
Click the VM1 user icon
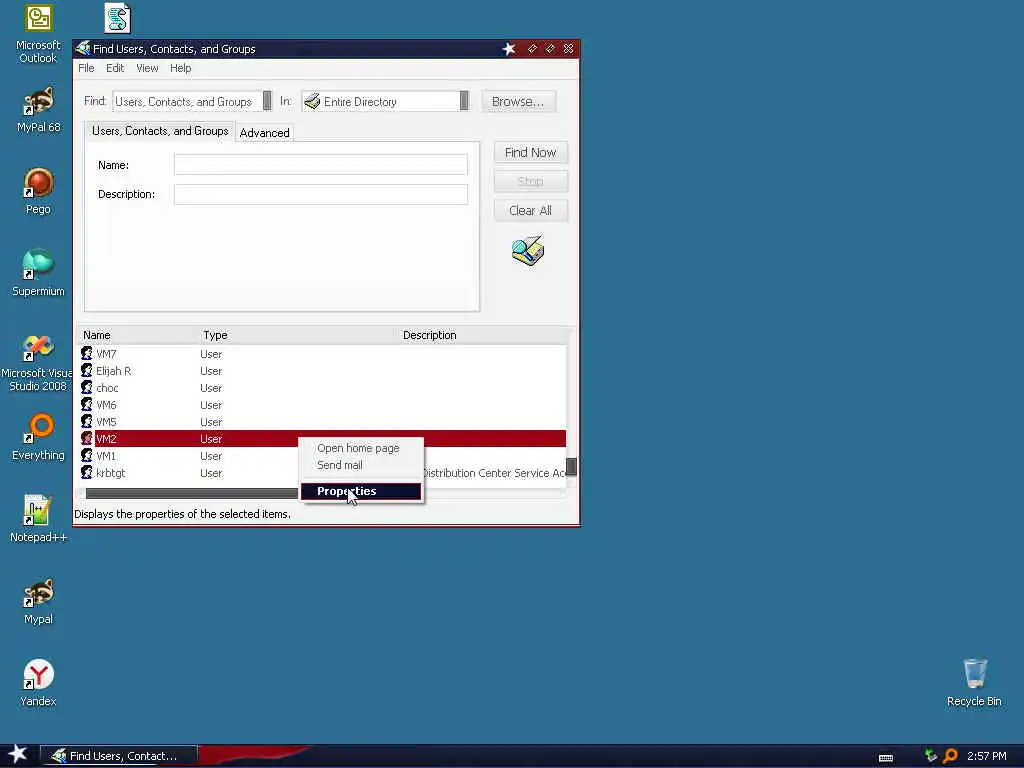[x=86, y=455]
